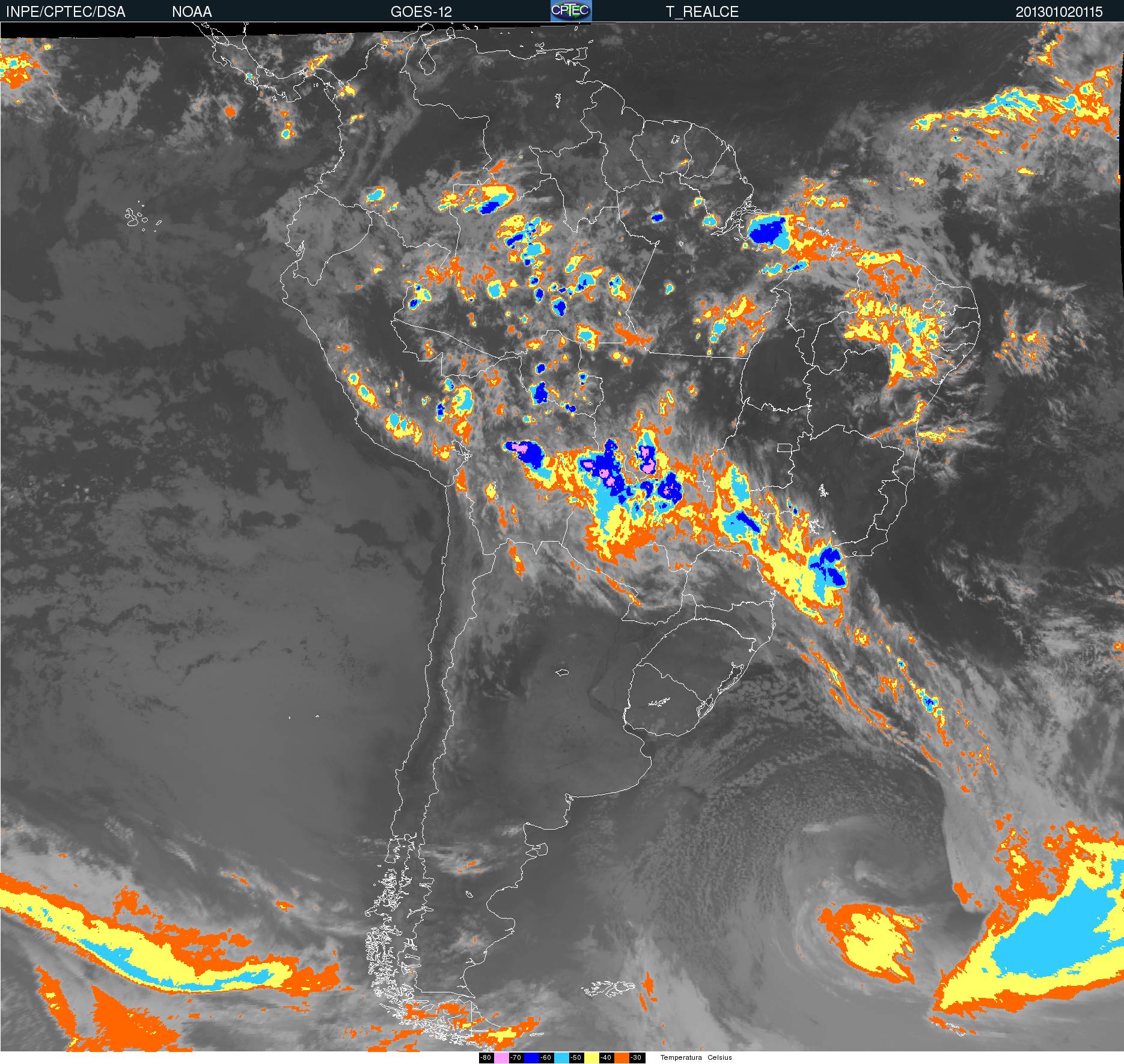Click the -40 legend value

[x=606, y=1058]
